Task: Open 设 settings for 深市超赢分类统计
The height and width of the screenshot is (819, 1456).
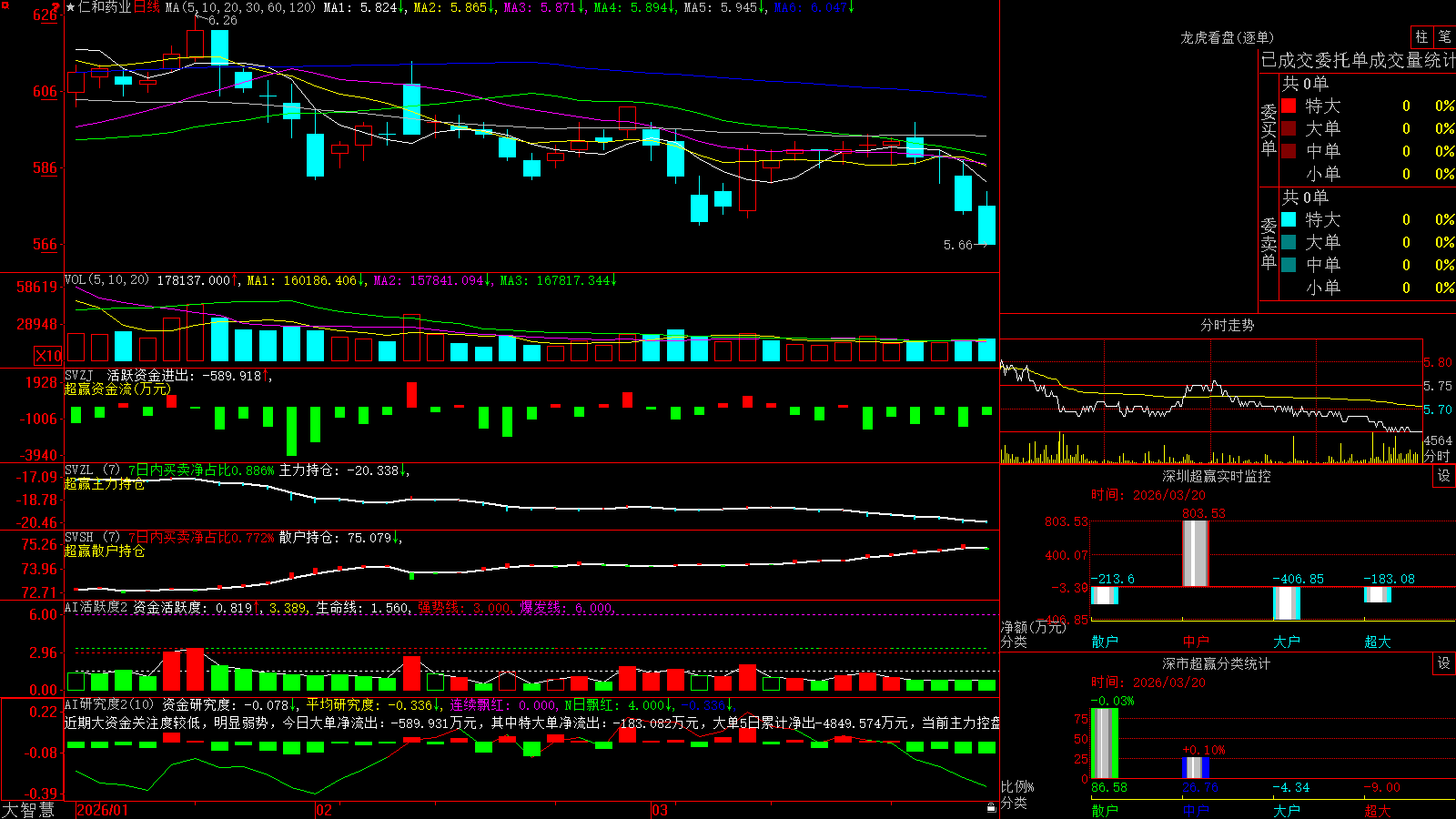Action: pyautogui.click(x=1444, y=663)
